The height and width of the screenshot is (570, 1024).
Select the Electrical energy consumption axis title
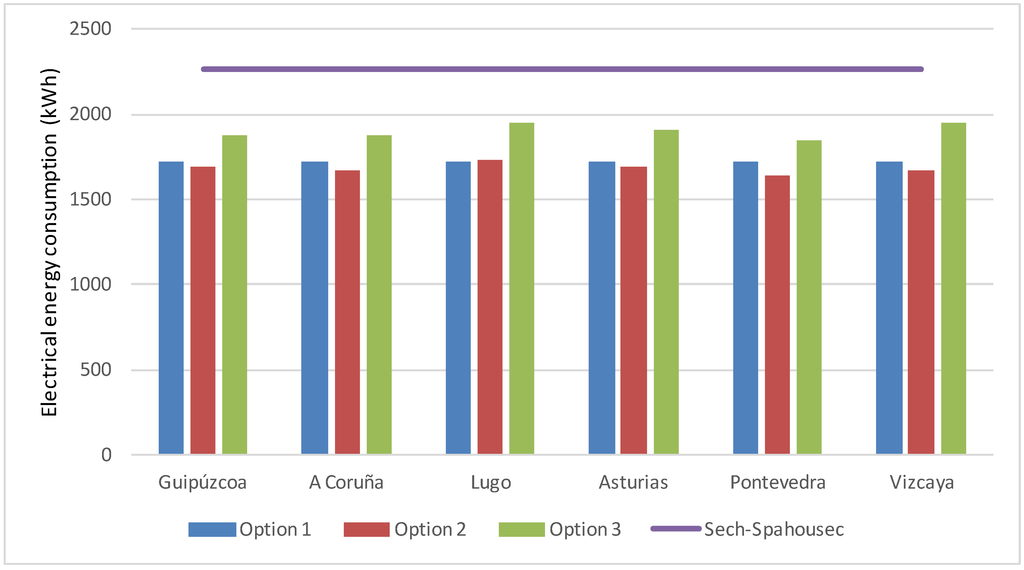(50, 242)
